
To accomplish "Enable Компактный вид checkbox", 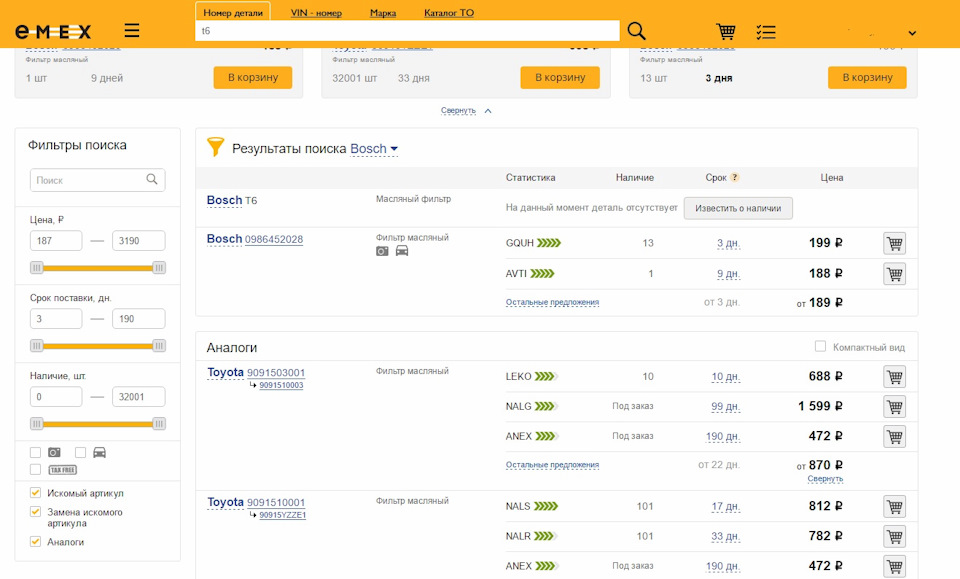I will coord(820,346).
